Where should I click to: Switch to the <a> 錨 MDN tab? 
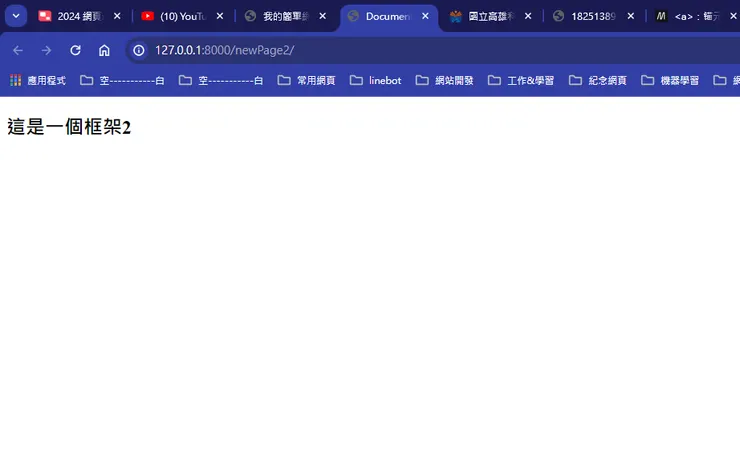coord(694,16)
